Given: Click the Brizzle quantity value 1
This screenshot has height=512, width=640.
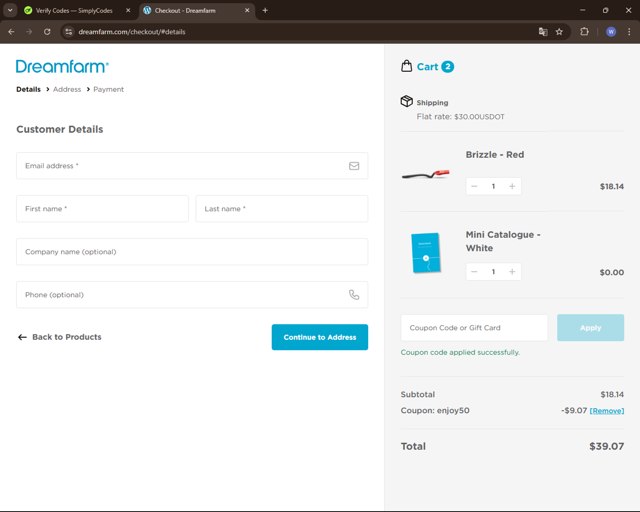Looking at the screenshot, I should tap(493, 186).
